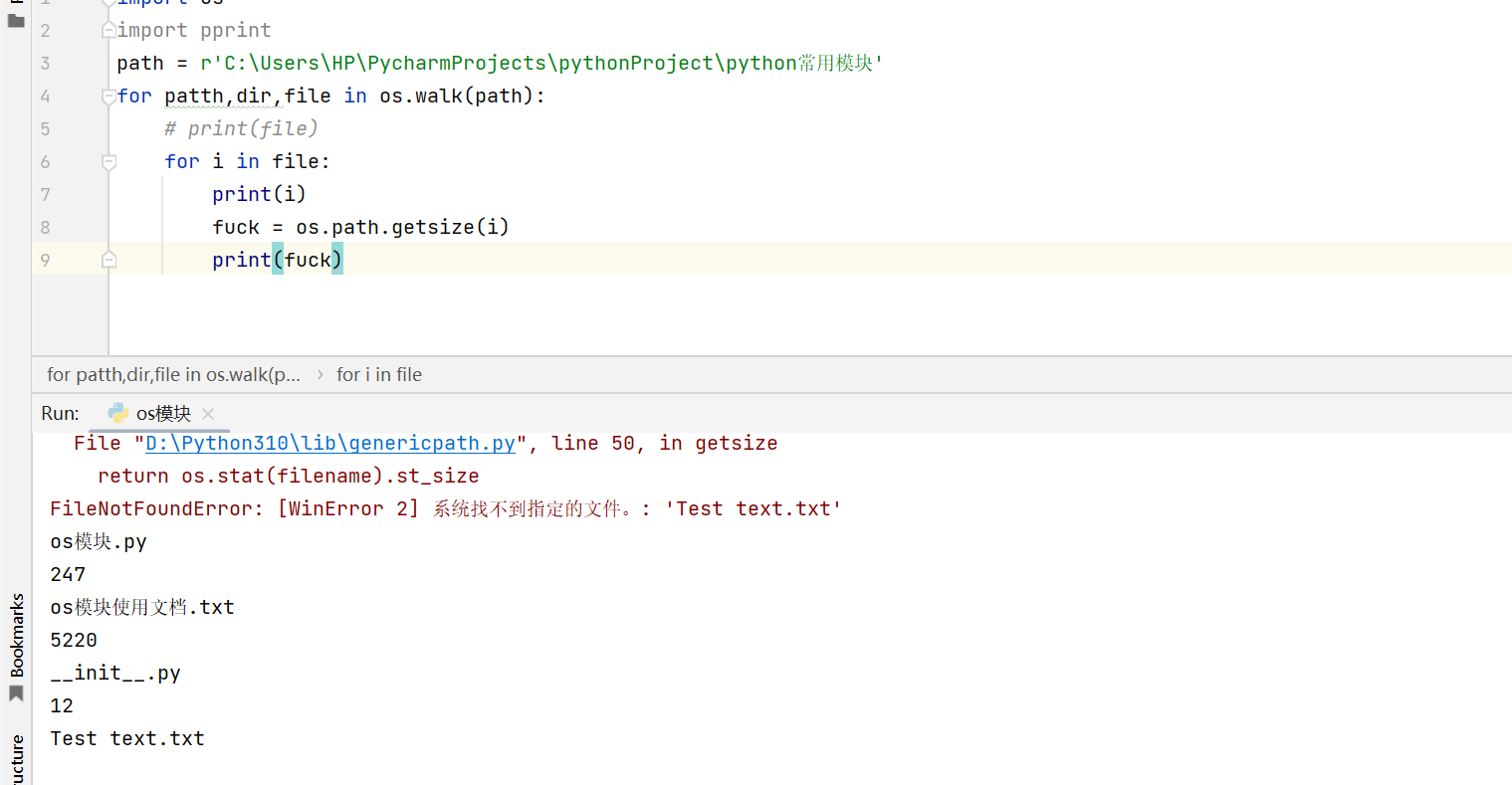Place cursor on 'import pprint' line

[194, 30]
